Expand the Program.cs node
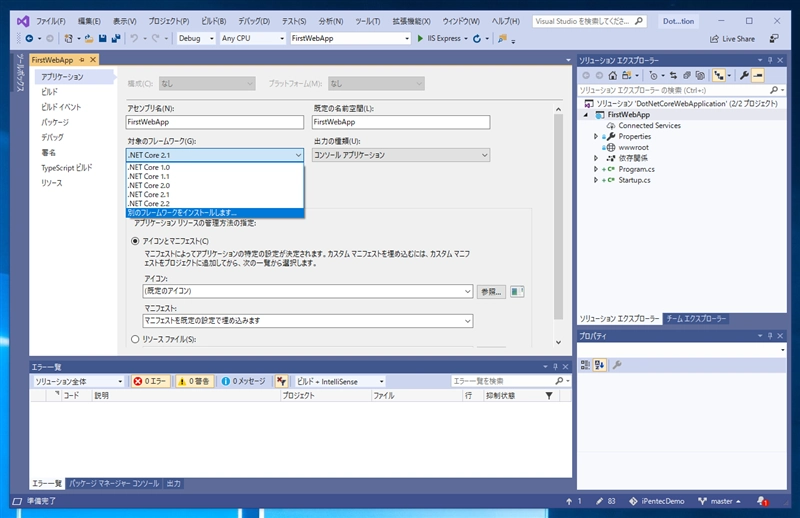Image resolution: width=800 pixels, height=518 pixels. pos(595,169)
